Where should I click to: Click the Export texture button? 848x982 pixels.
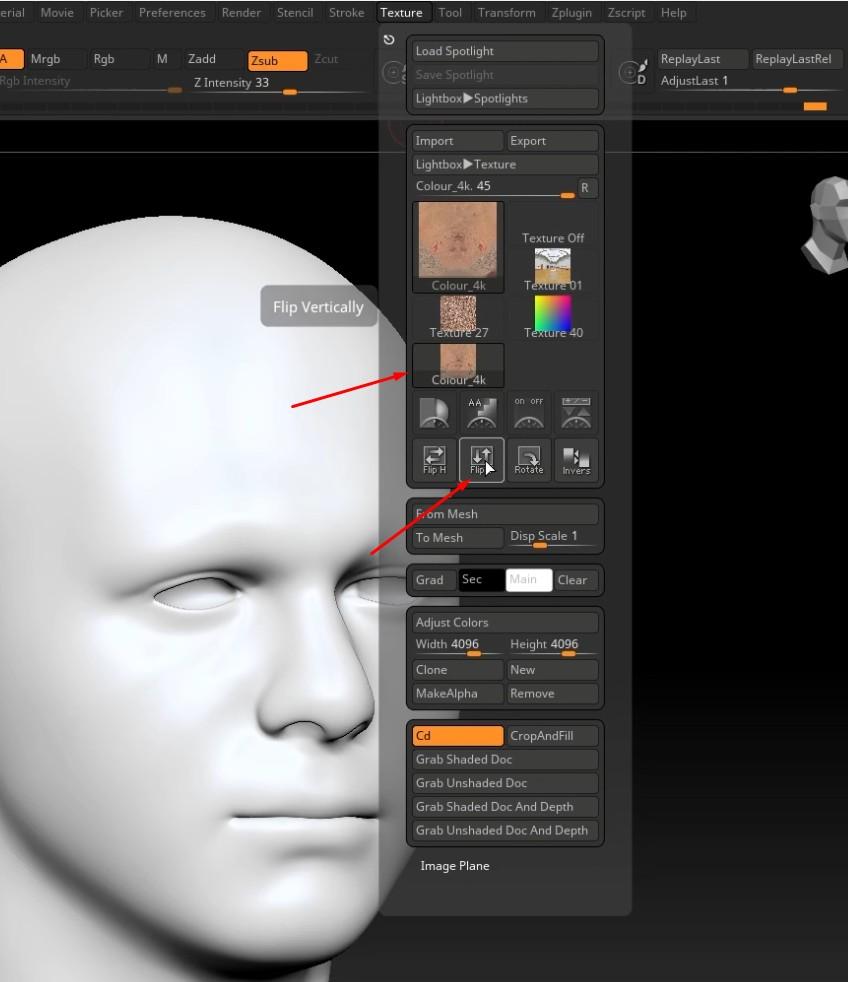point(552,140)
